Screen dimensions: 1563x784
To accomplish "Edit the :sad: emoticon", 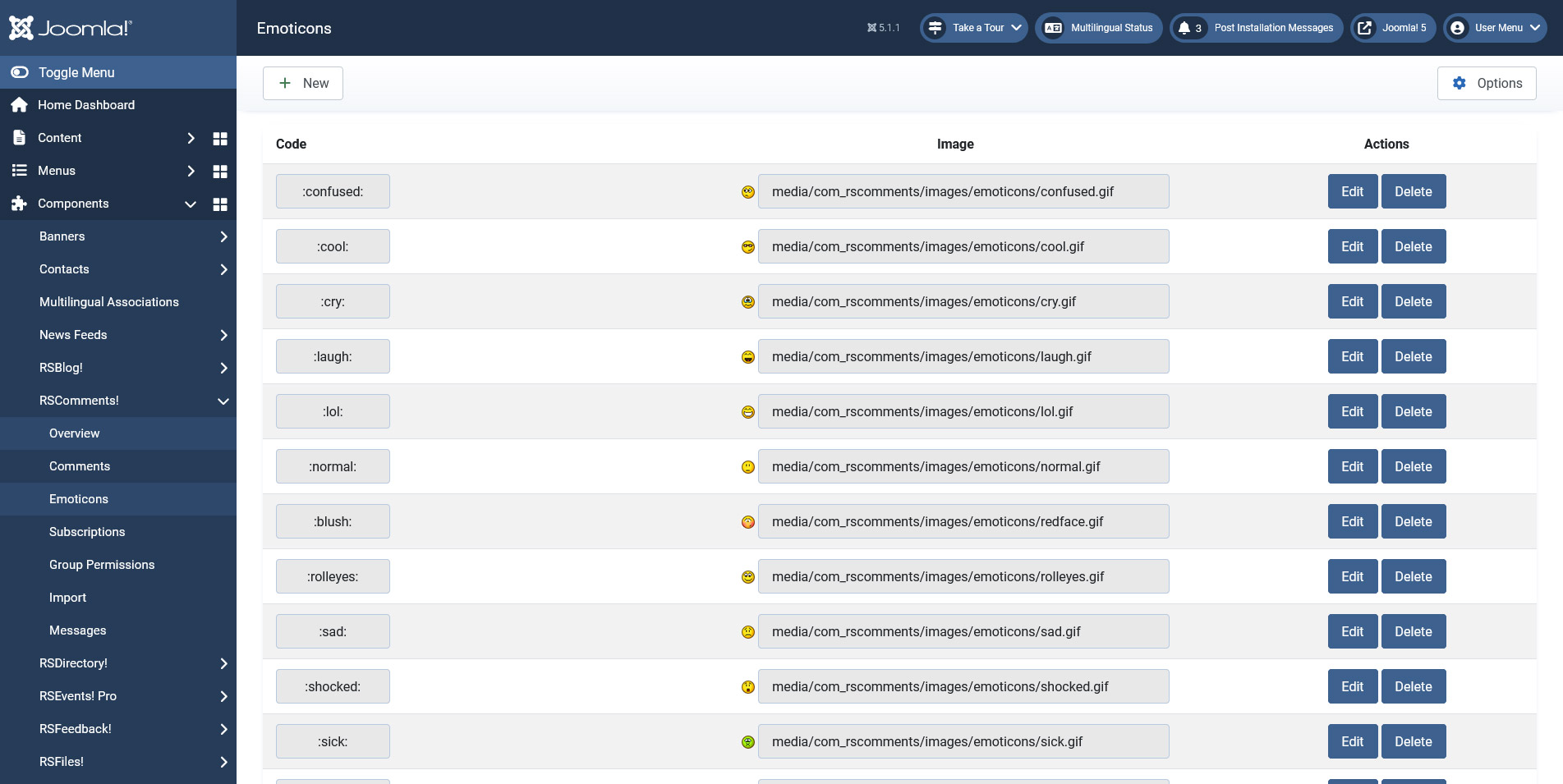I will [x=1352, y=631].
